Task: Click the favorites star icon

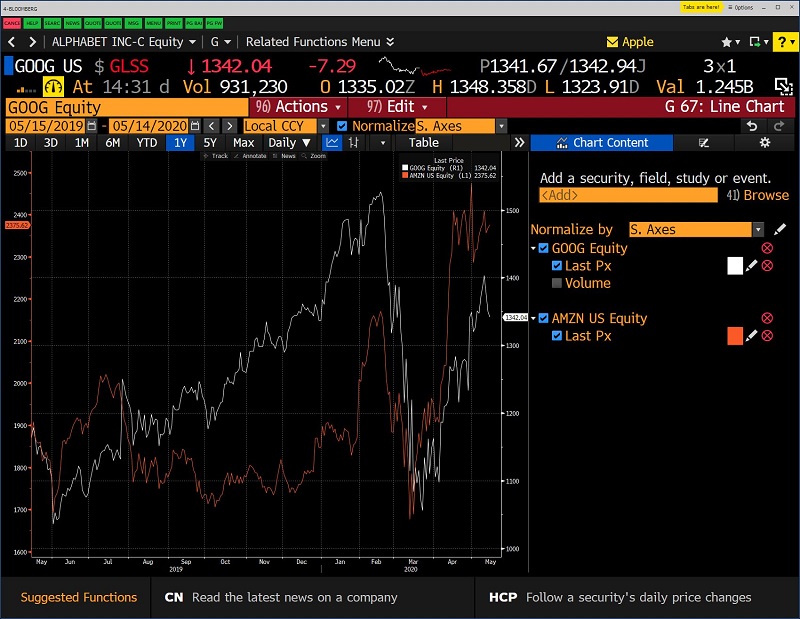Action: pyautogui.click(x=726, y=42)
